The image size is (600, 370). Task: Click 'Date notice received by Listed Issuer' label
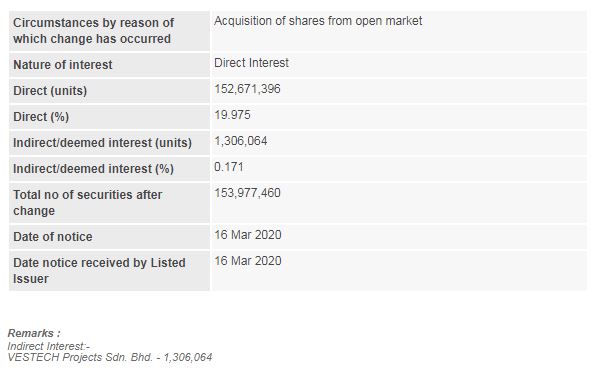pos(99,271)
